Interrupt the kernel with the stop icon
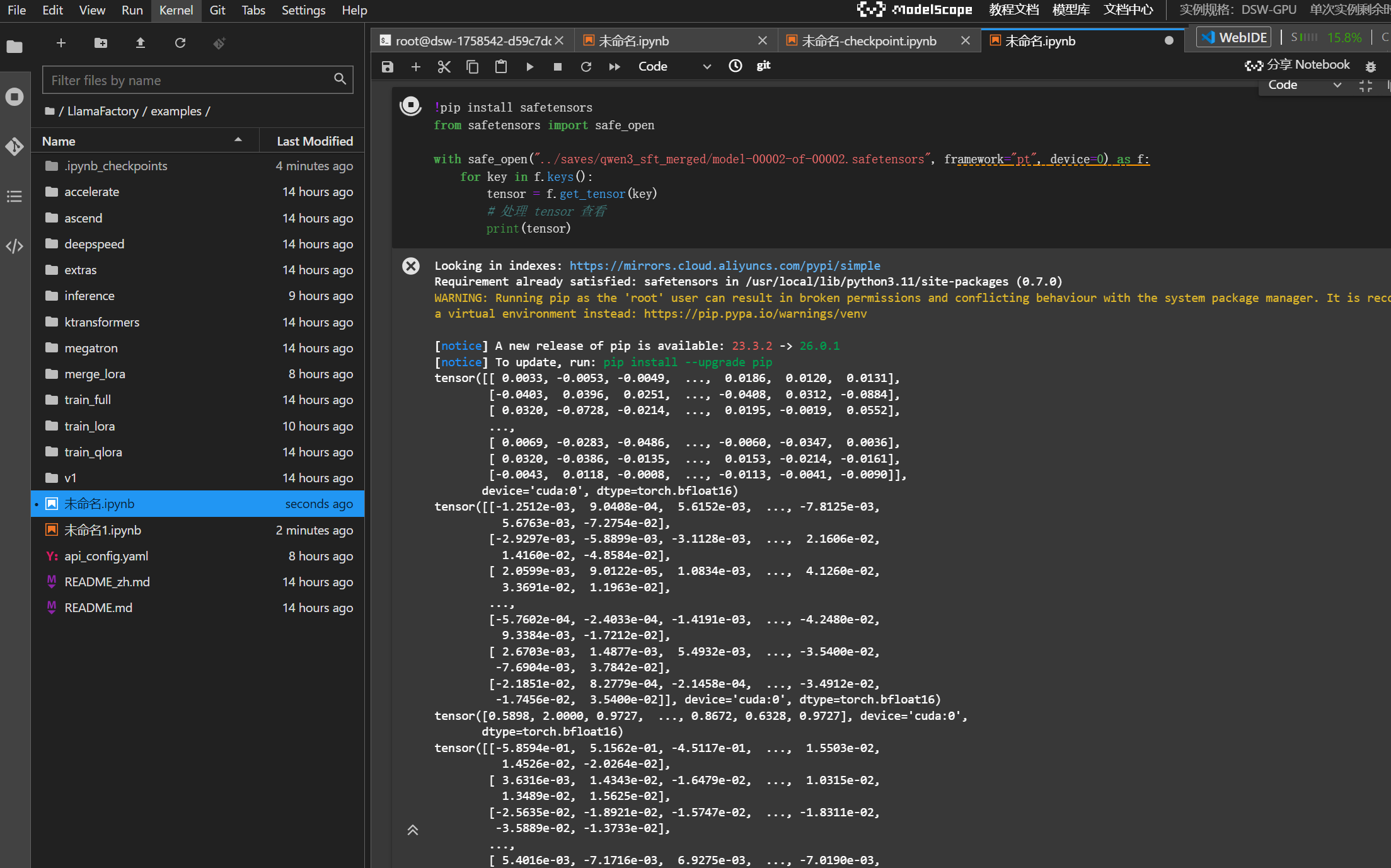Screen dimensions: 1391x868 pyautogui.click(x=557, y=66)
